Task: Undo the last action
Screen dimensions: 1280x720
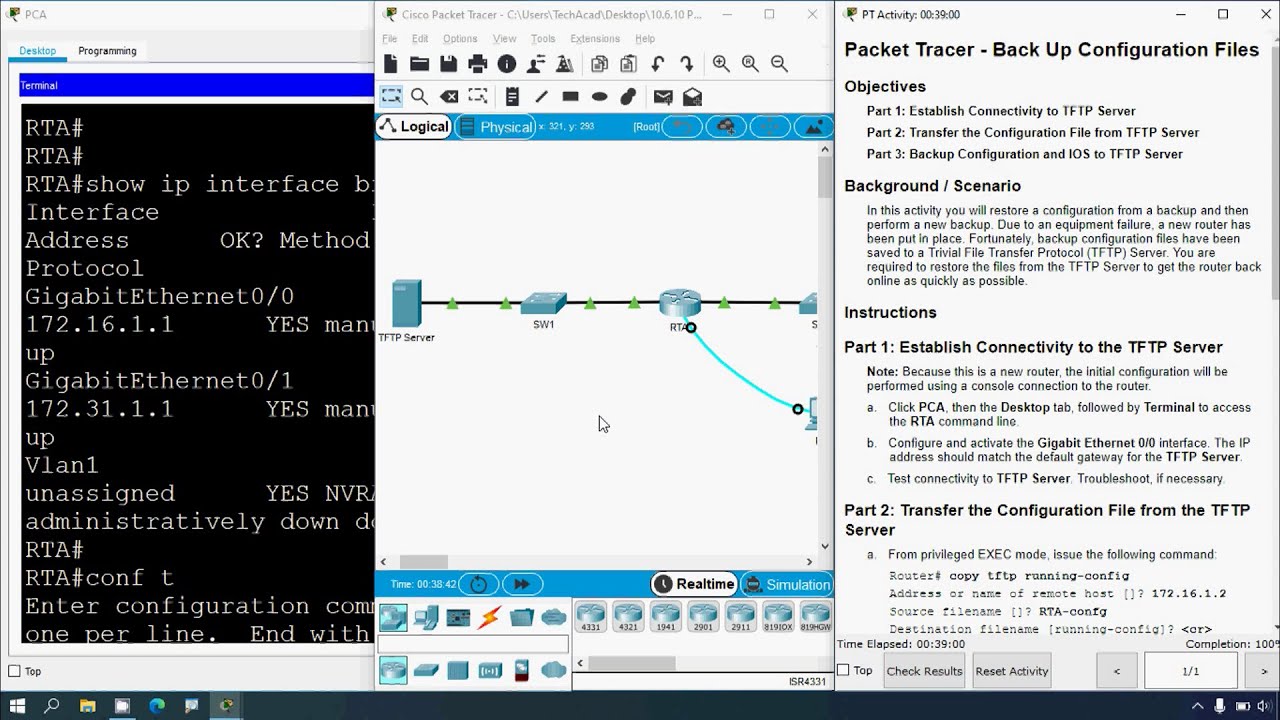Action: tap(657, 64)
